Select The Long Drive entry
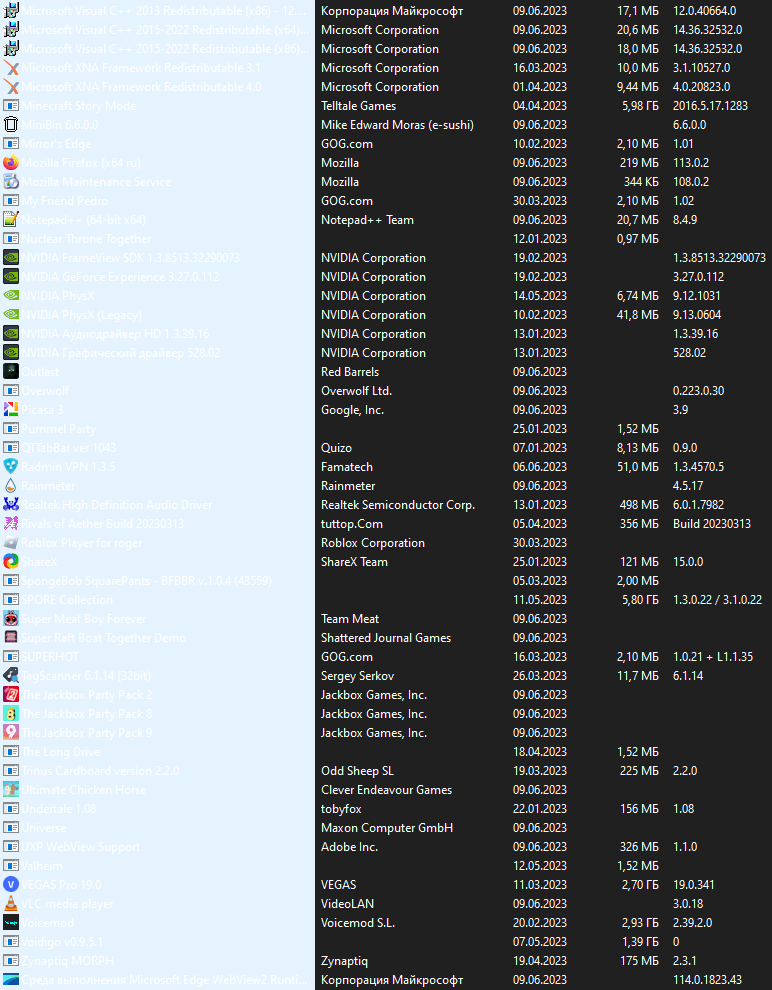The width and height of the screenshot is (772, 990). [x=61, y=752]
